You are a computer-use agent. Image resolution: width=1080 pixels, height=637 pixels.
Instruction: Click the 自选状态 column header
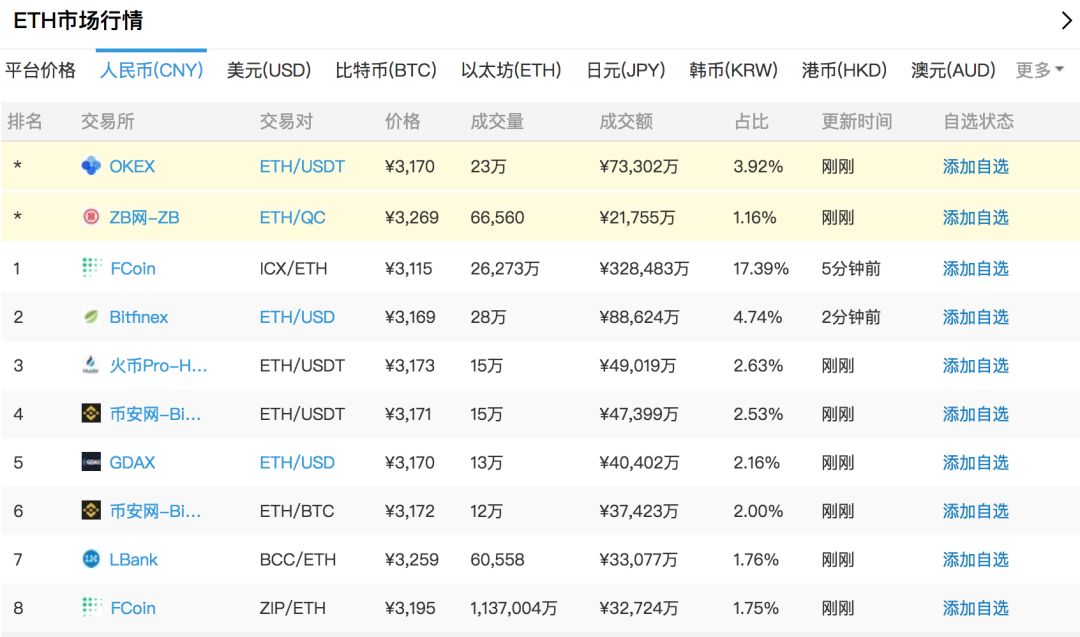[978, 122]
